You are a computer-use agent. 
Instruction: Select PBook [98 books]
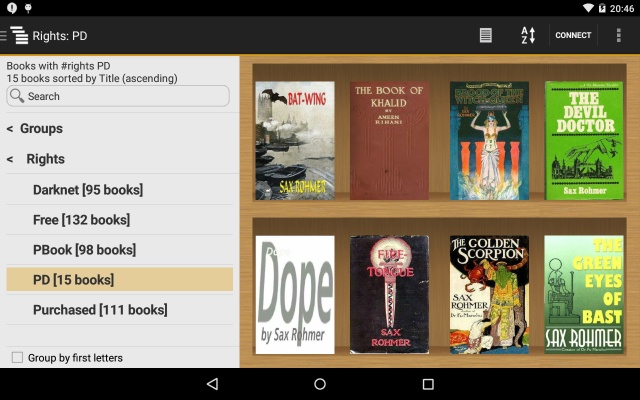(120, 250)
